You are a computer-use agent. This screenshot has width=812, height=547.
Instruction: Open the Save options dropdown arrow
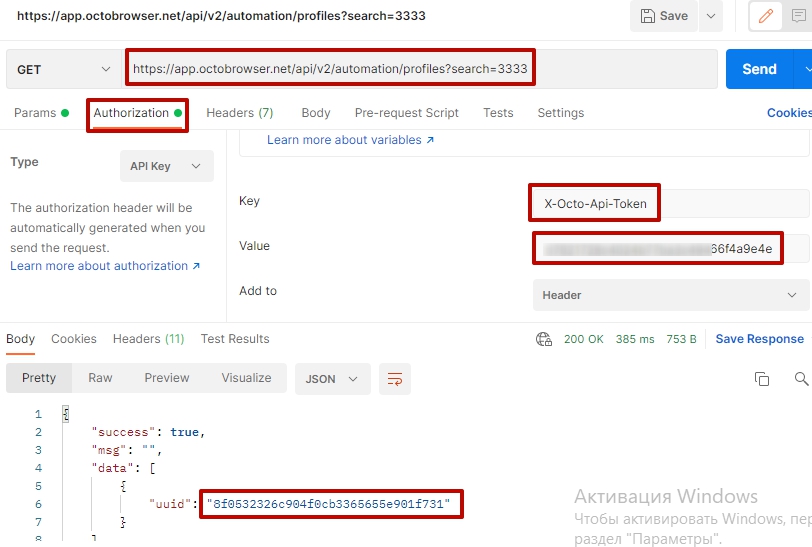click(x=711, y=16)
